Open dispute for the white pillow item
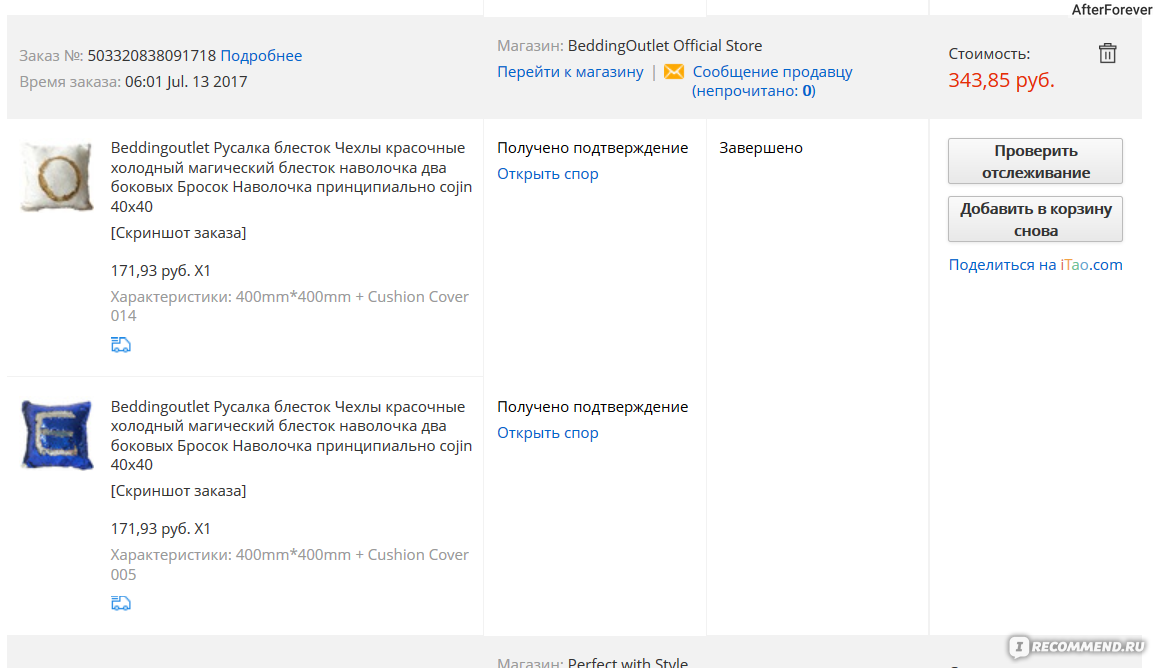The height and width of the screenshot is (668, 1156). pos(547,174)
